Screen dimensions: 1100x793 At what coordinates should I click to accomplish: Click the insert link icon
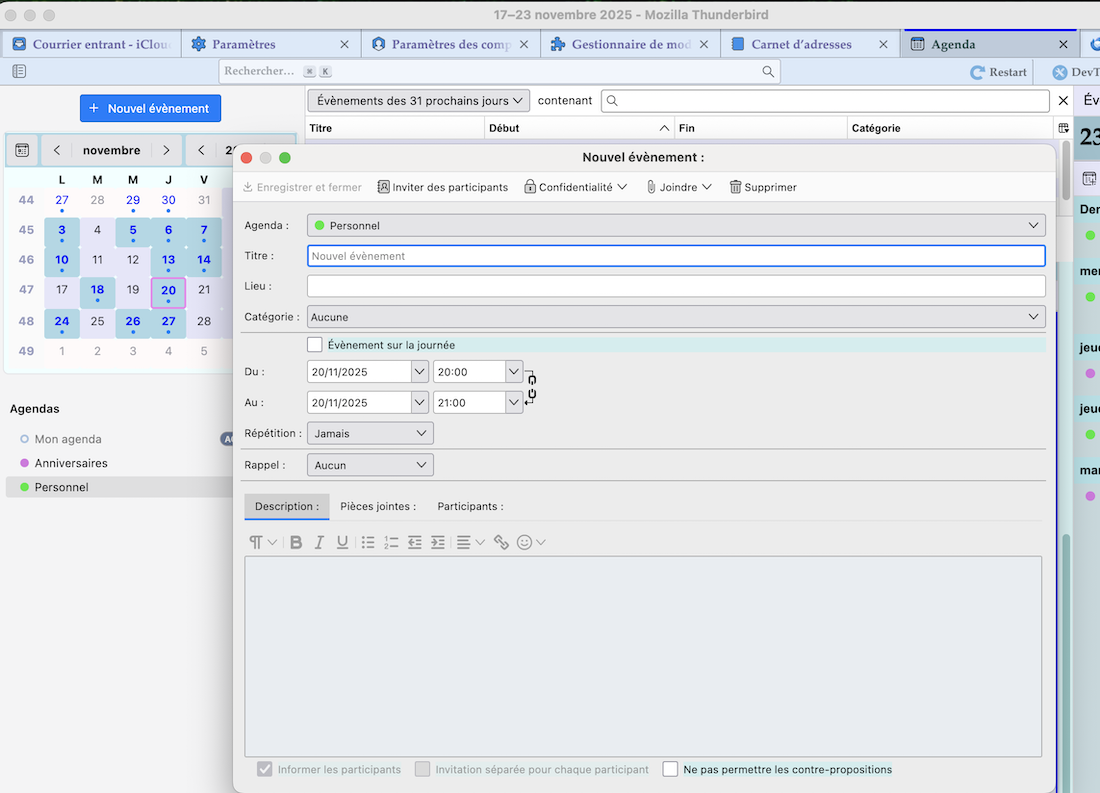pyautogui.click(x=501, y=542)
